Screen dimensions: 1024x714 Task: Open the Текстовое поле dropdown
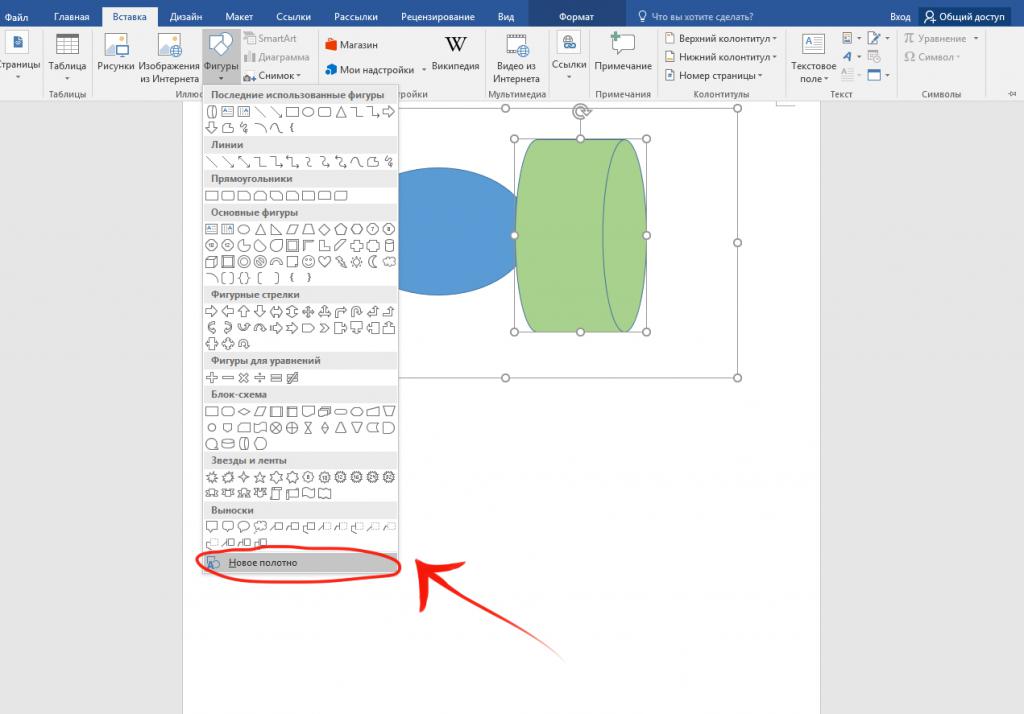(x=813, y=57)
